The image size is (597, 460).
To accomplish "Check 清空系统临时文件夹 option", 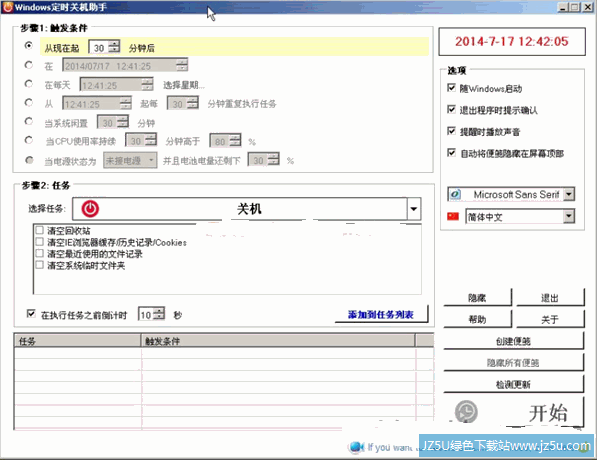I will (39, 265).
